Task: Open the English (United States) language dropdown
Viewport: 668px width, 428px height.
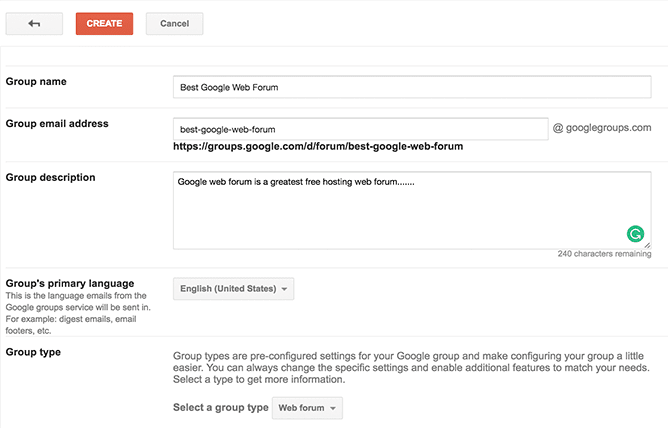Action: [x=234, y=289]
